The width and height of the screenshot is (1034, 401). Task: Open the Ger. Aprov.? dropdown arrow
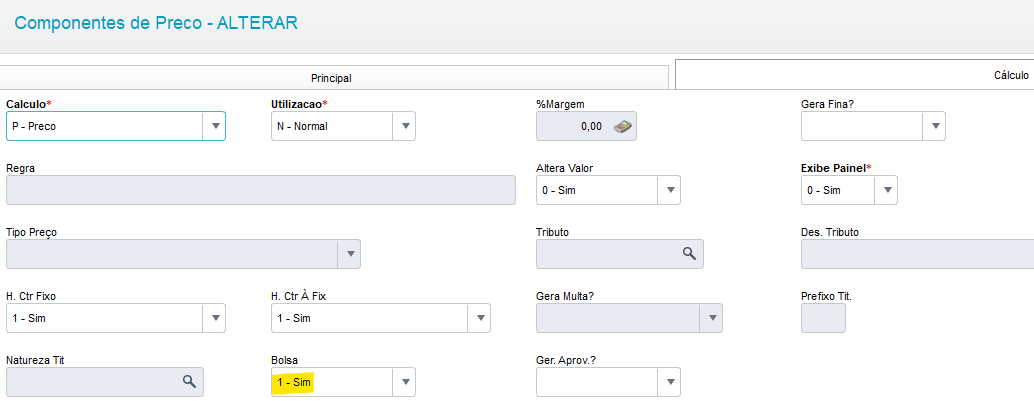670,382
